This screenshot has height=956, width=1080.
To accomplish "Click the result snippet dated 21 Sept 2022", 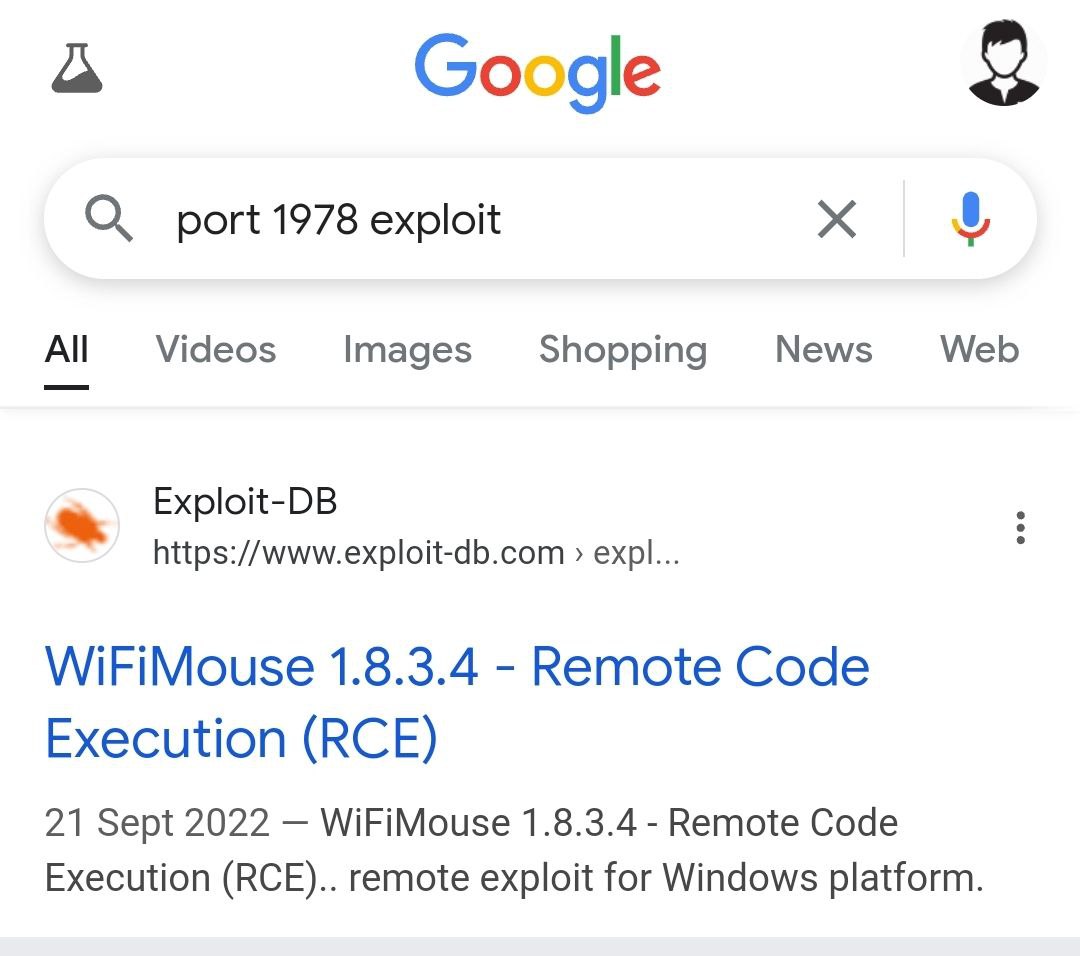I will 514,851.
